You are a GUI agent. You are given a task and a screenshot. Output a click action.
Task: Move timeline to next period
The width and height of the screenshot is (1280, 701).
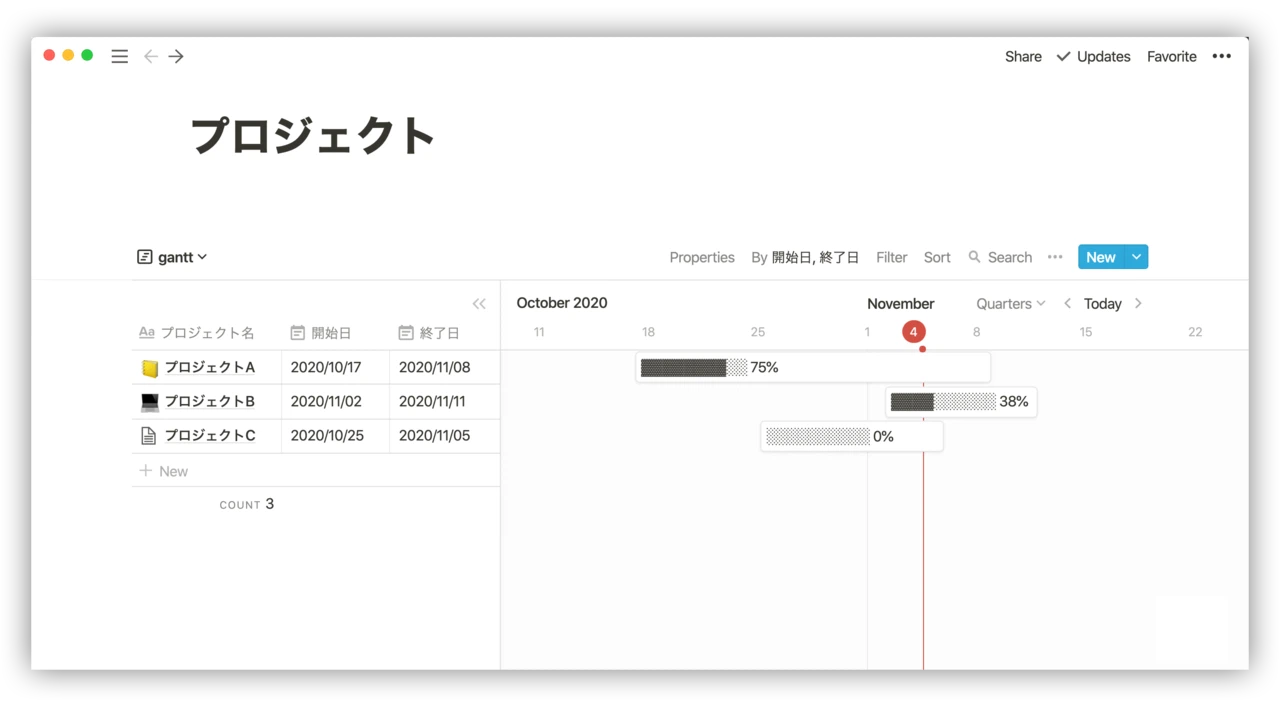(1138, 304)
